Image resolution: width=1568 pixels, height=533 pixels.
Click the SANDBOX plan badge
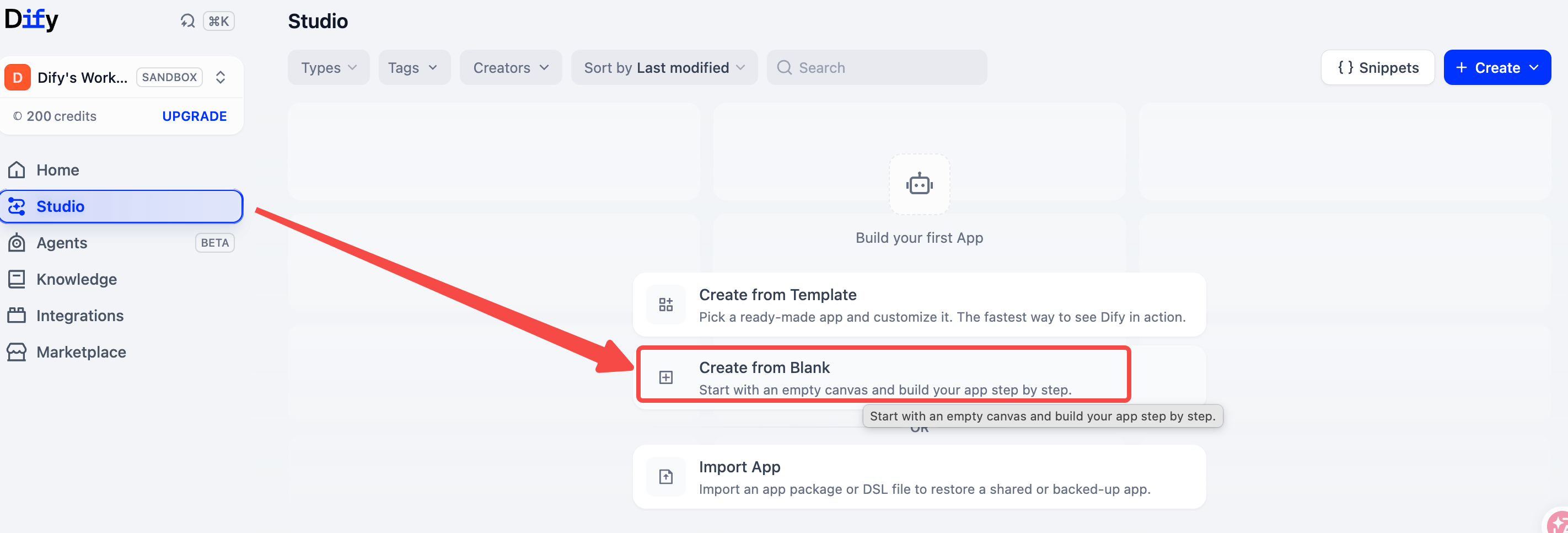[x=169, y=77]
